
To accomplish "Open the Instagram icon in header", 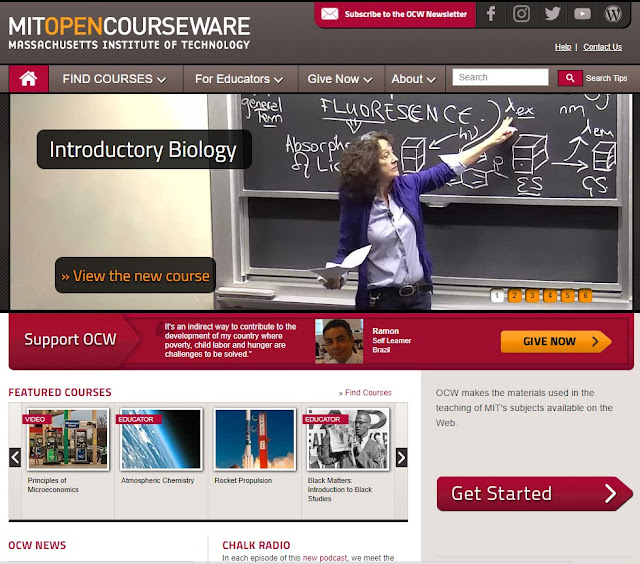I will (521, 13).
